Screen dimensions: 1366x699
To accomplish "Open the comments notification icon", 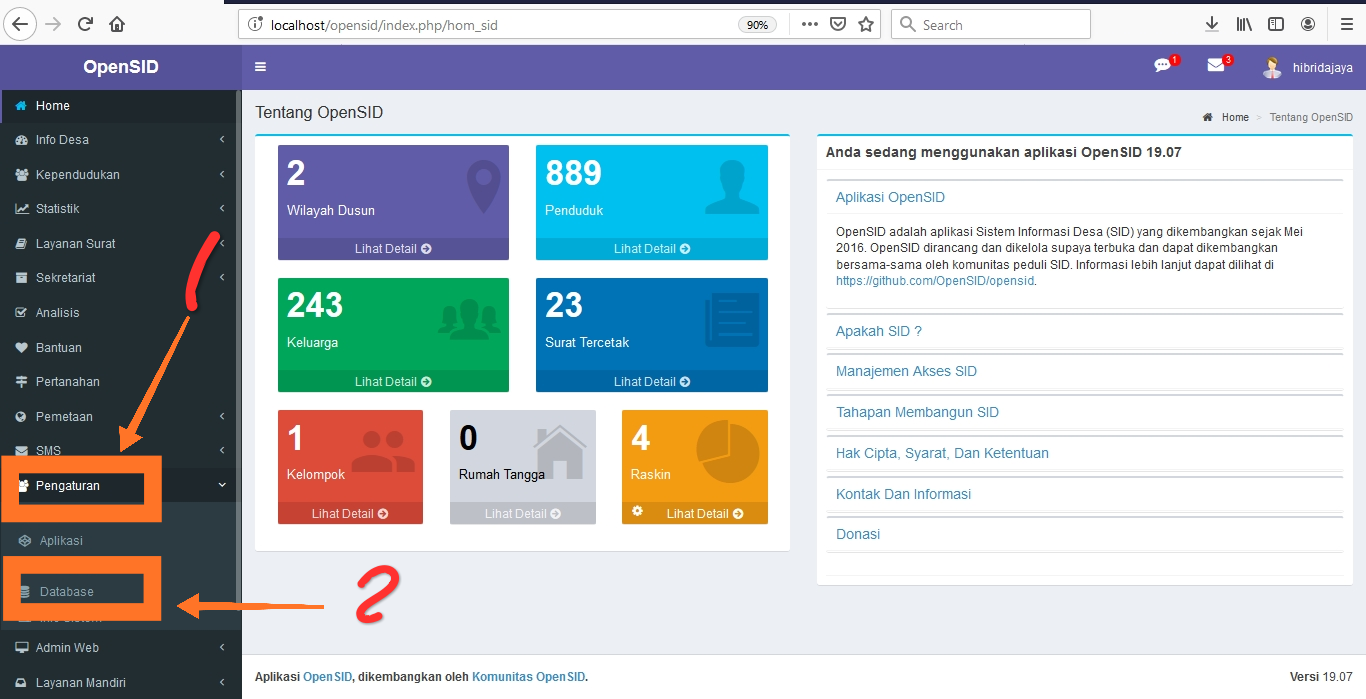I will (1162, 66).
